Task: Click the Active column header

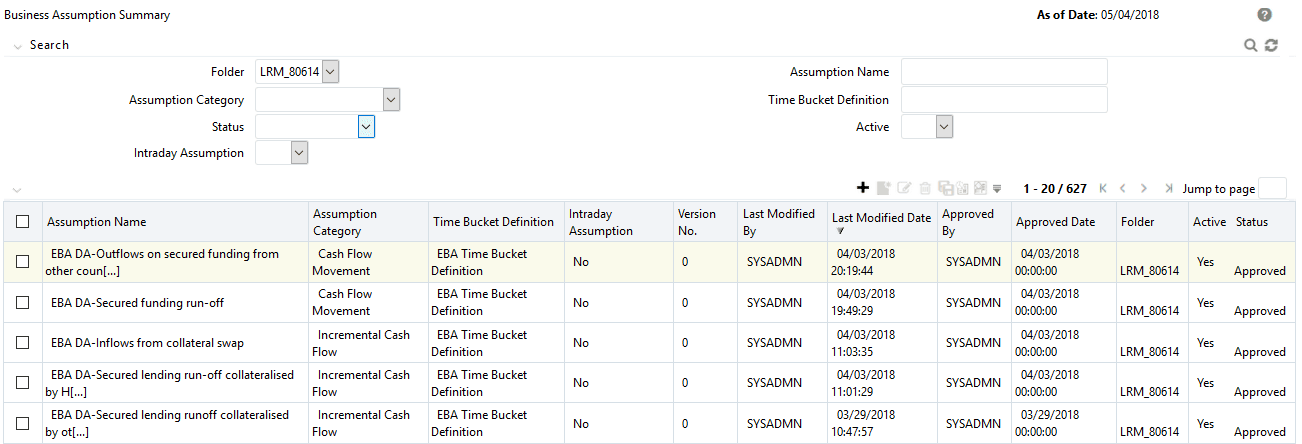Action: 1209,222
